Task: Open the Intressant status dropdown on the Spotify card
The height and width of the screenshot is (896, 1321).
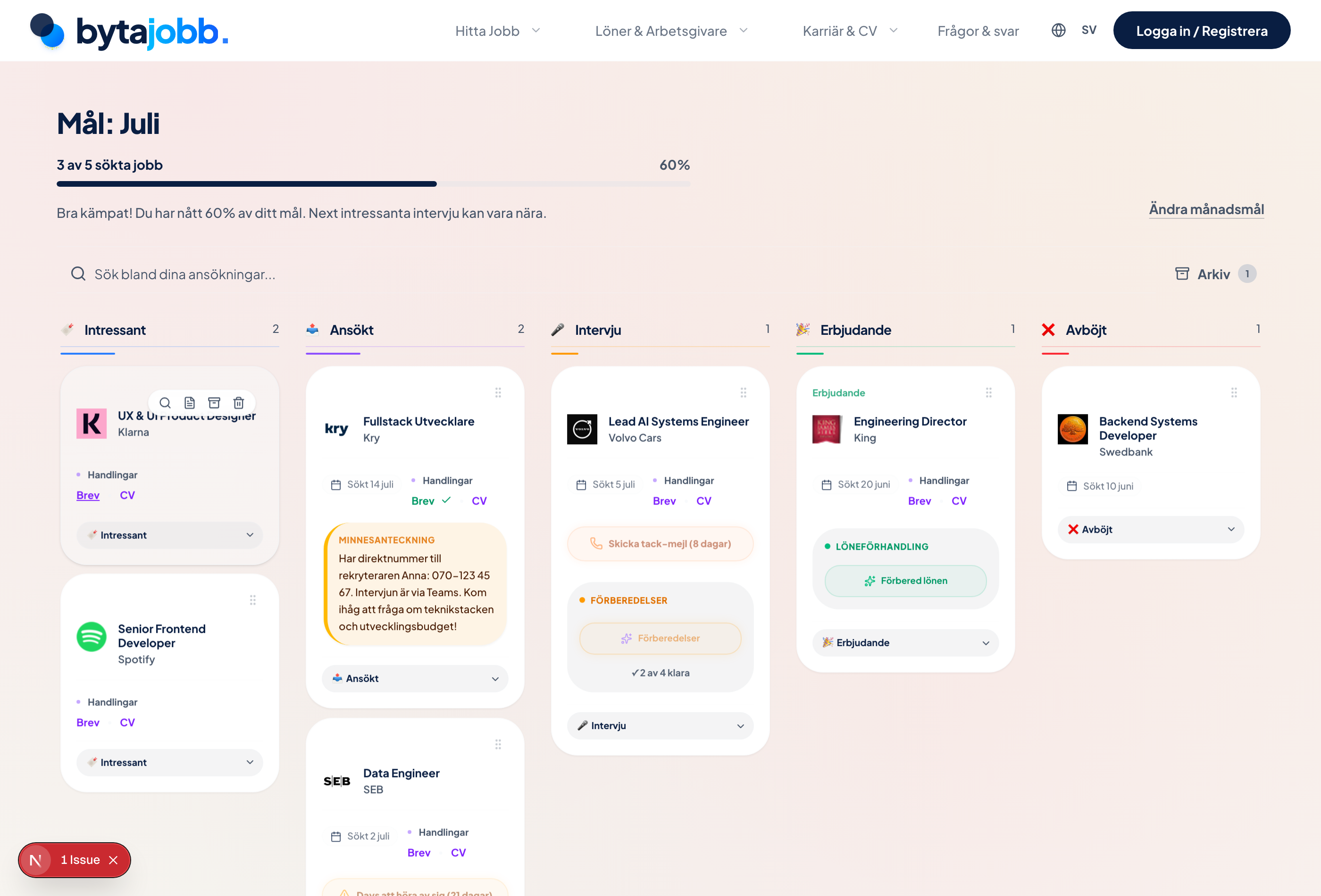Action: [x=169, y=763]
